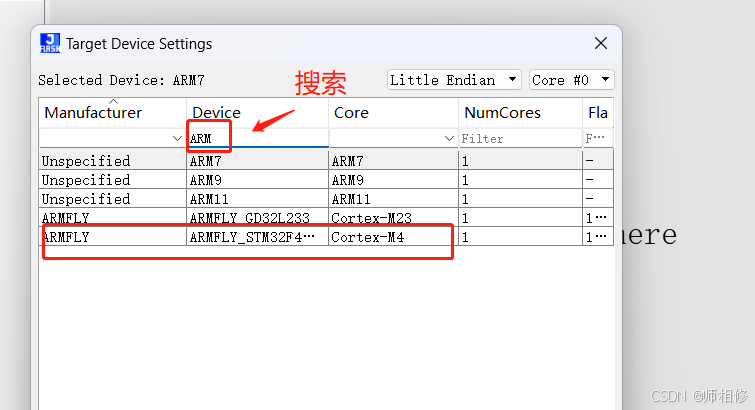
Task: Click the Flash column filter field
Action: point(598,139)
